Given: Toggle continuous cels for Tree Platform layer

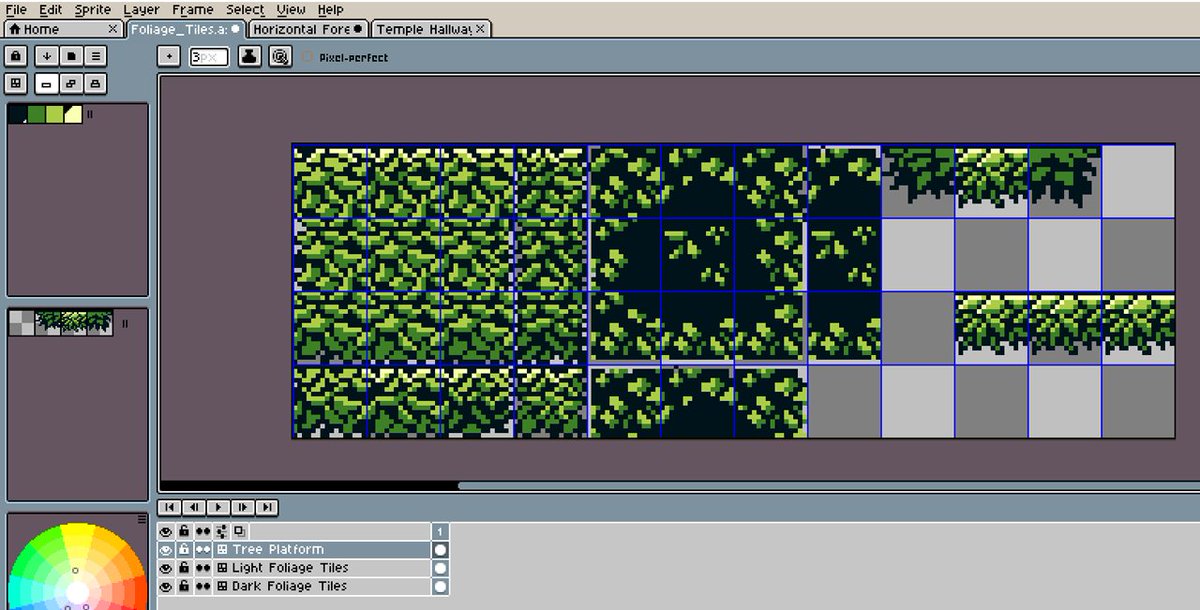Looking at the screenshot, I should 203,550.
